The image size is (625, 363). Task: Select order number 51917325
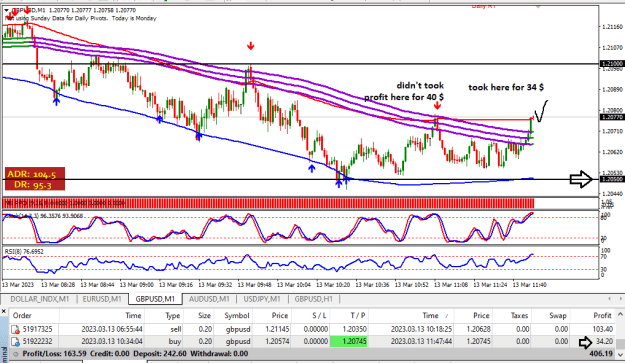[37, 330]
